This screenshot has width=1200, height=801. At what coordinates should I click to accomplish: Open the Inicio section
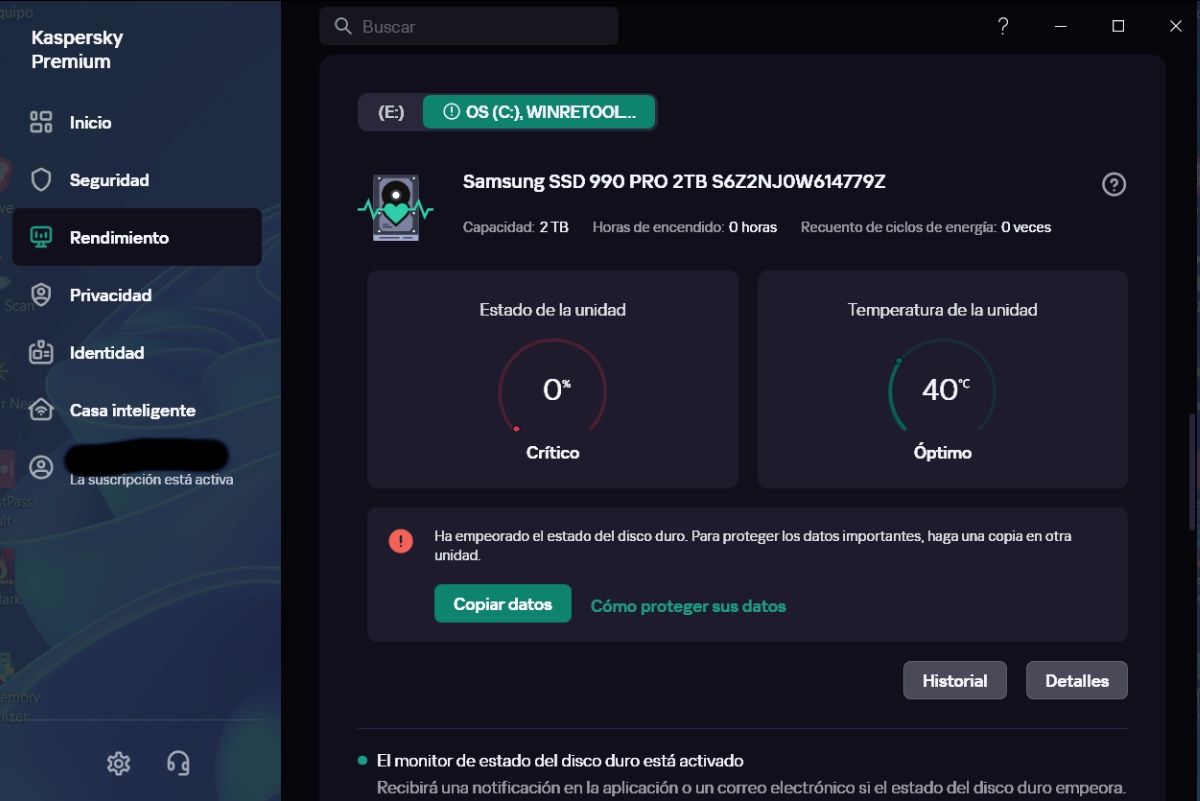[x=136, y=123]
